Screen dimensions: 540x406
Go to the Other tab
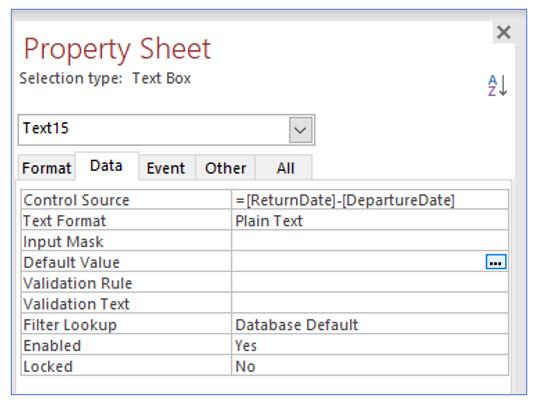pyautogui.click(x=226, y=168)
